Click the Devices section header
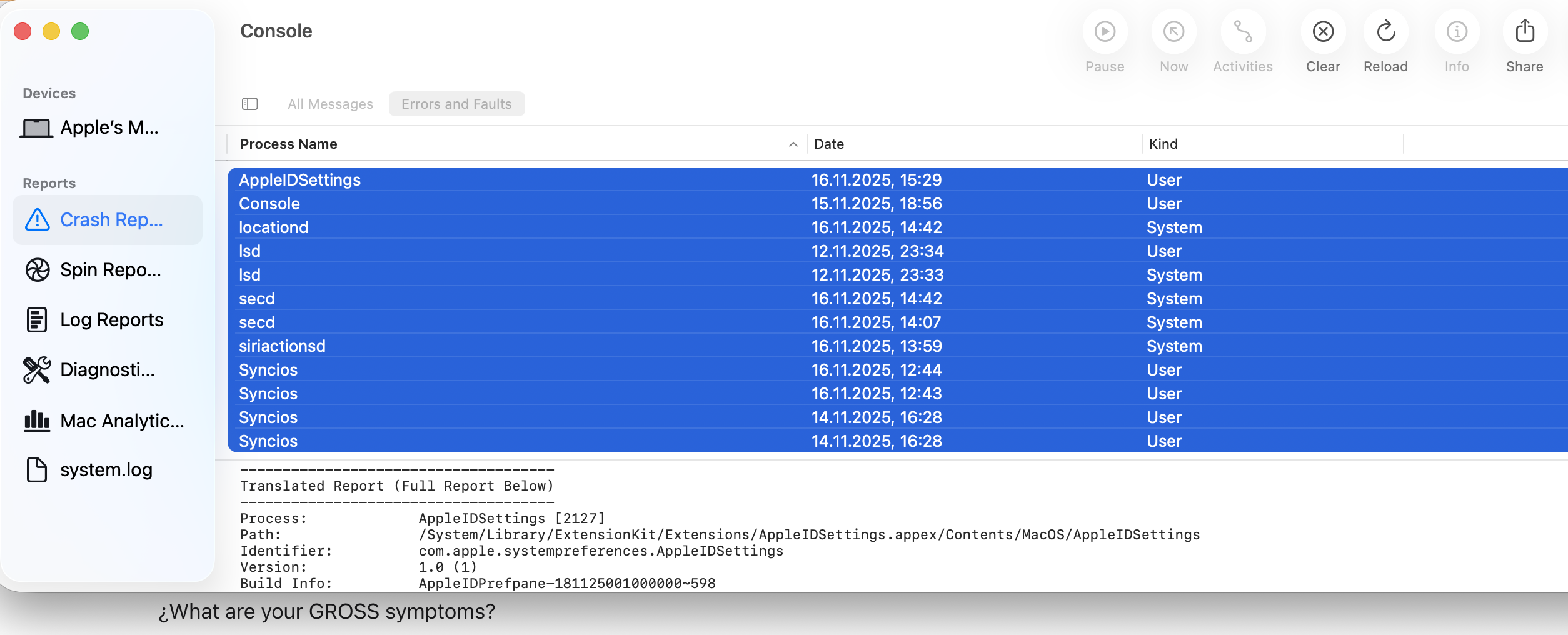The width and height of the screenshot is (1568, 635). tap(49, 93)
